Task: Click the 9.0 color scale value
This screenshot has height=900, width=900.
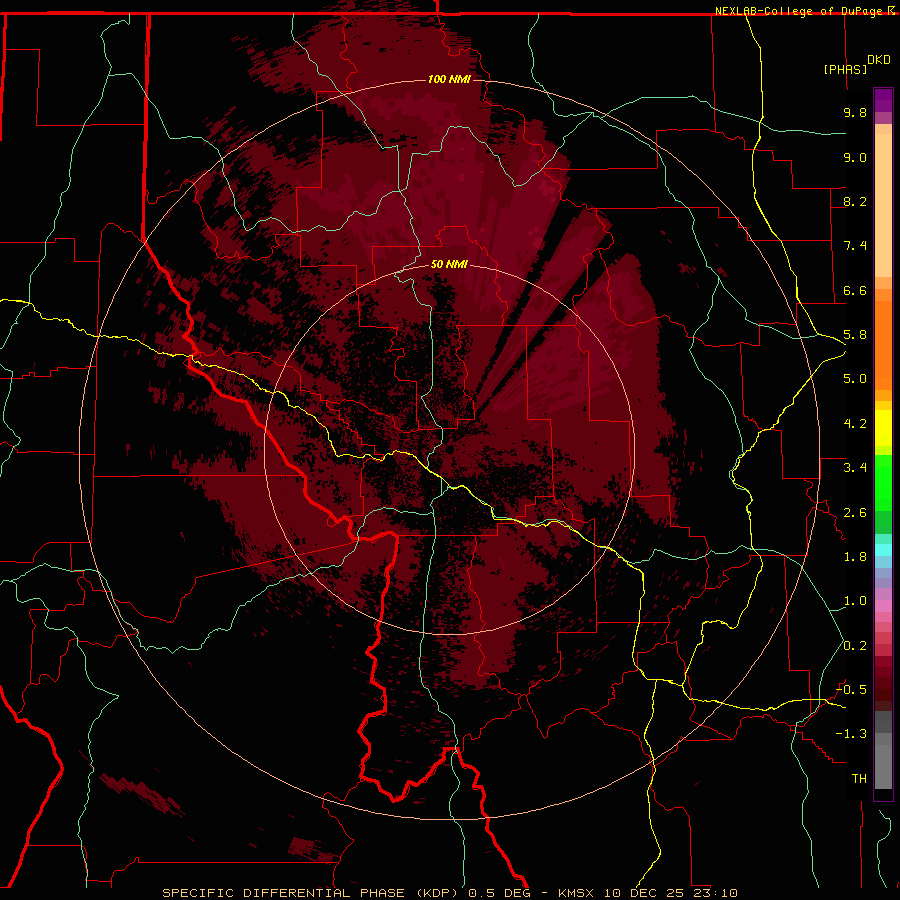Action: [x=855, y=157]
